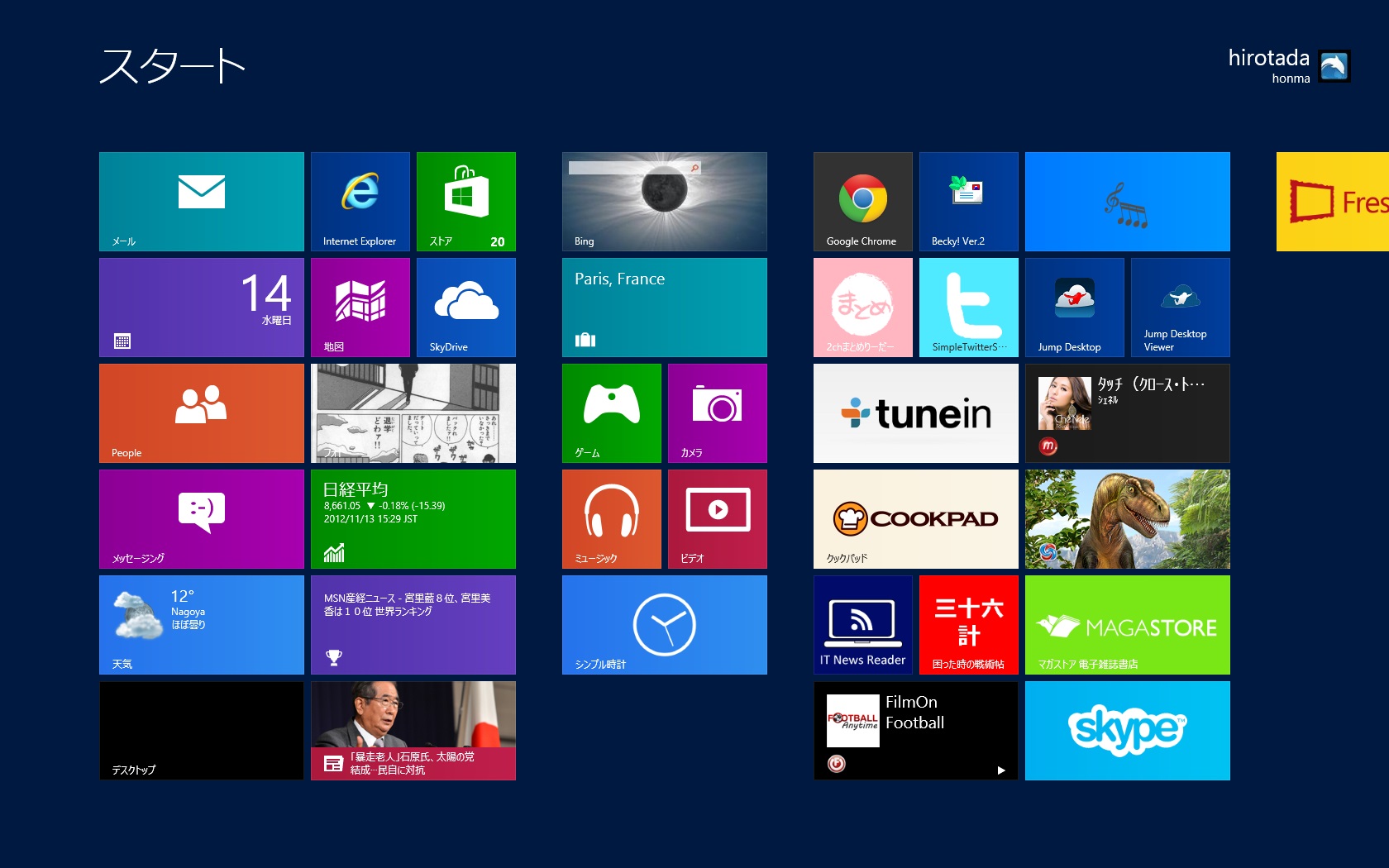Open the SimpleTwitterS tile
1389x868 pixels.
tap(969, 308)
